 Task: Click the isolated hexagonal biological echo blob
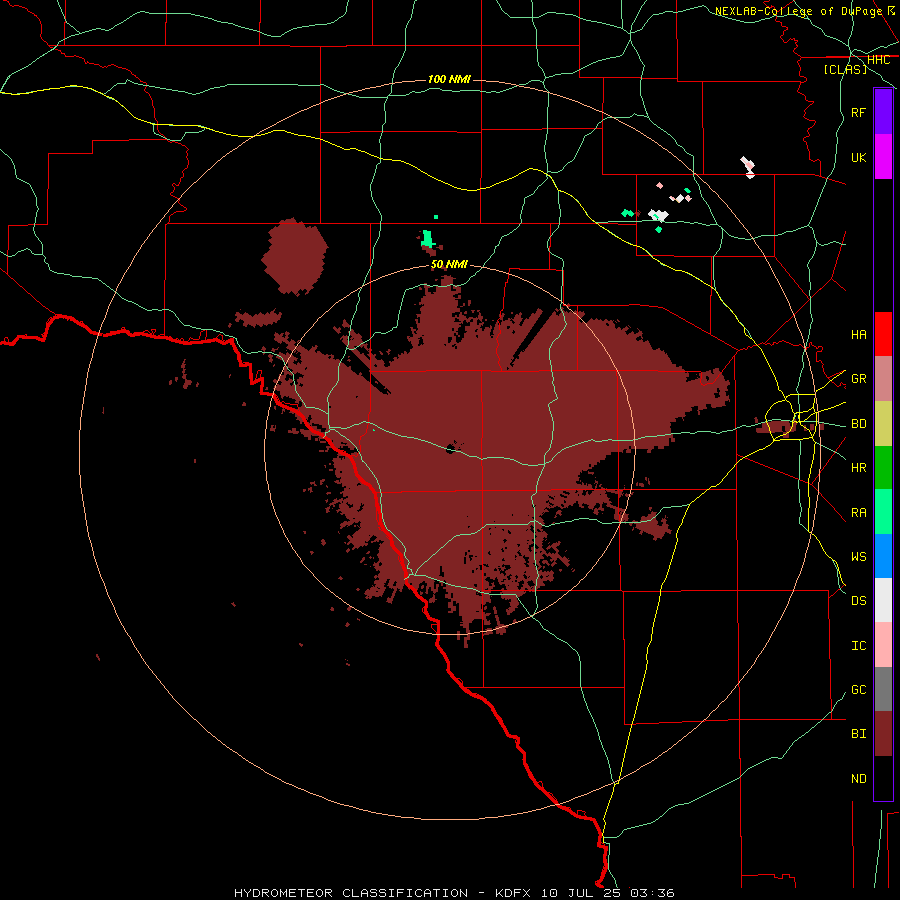point(294,257)
